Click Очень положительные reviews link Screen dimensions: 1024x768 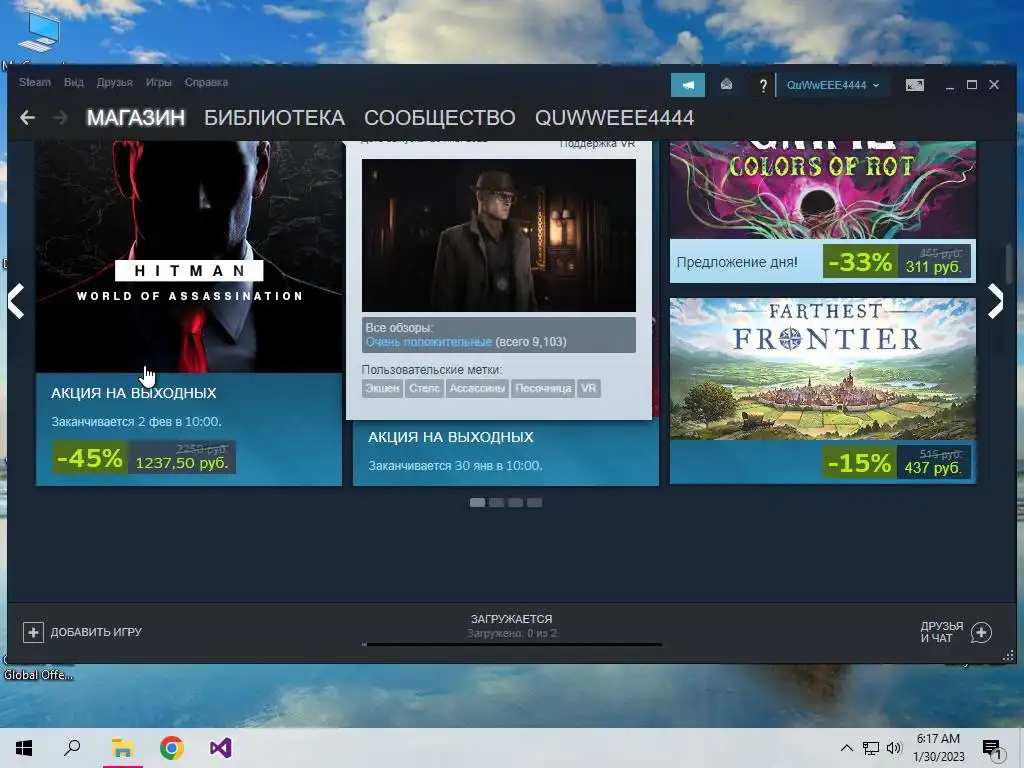[x=428, y=342]
